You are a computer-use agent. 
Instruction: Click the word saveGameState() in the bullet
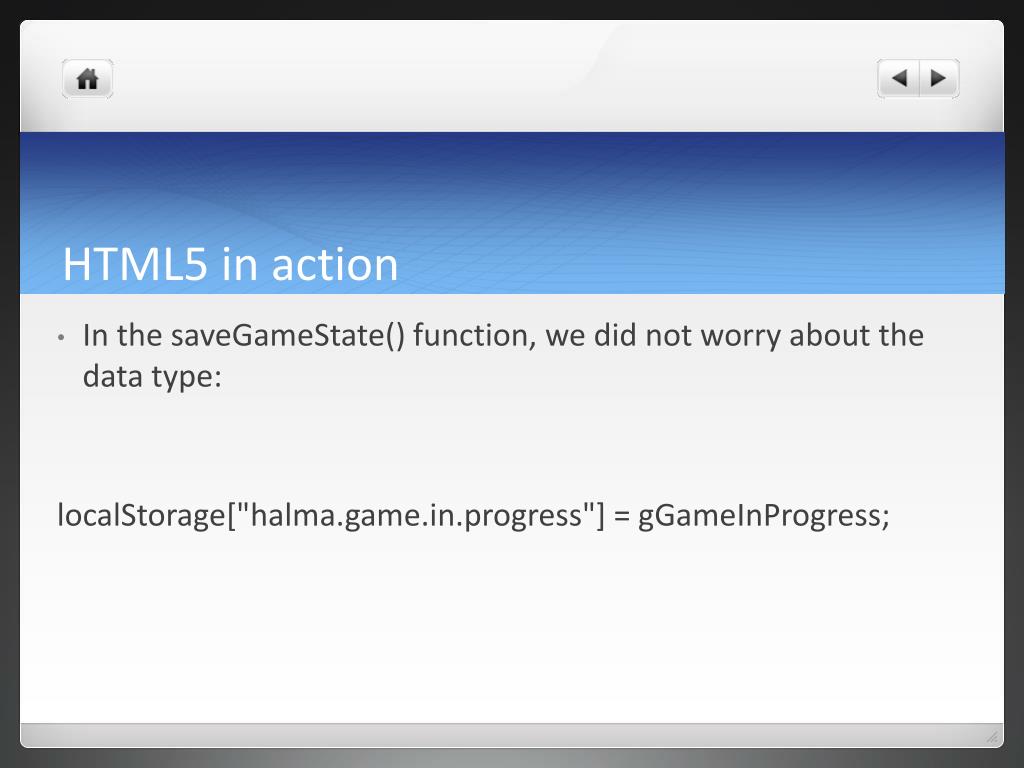coord(288,336)
